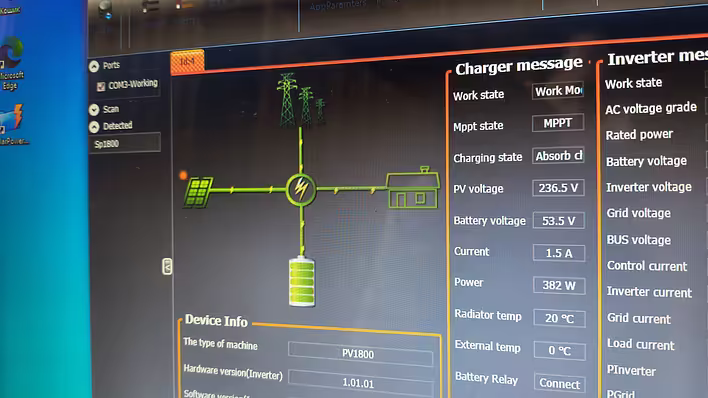
Task: Click the Charging state Absorb field
Action: (559, 155)
